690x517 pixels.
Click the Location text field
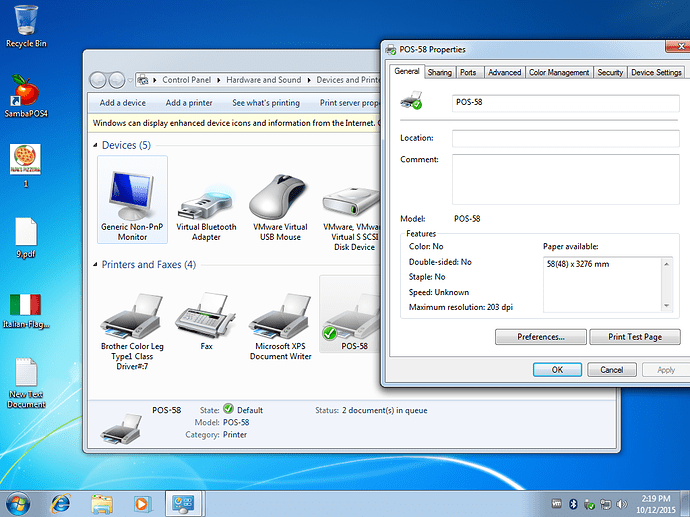[x=565, y=138]
